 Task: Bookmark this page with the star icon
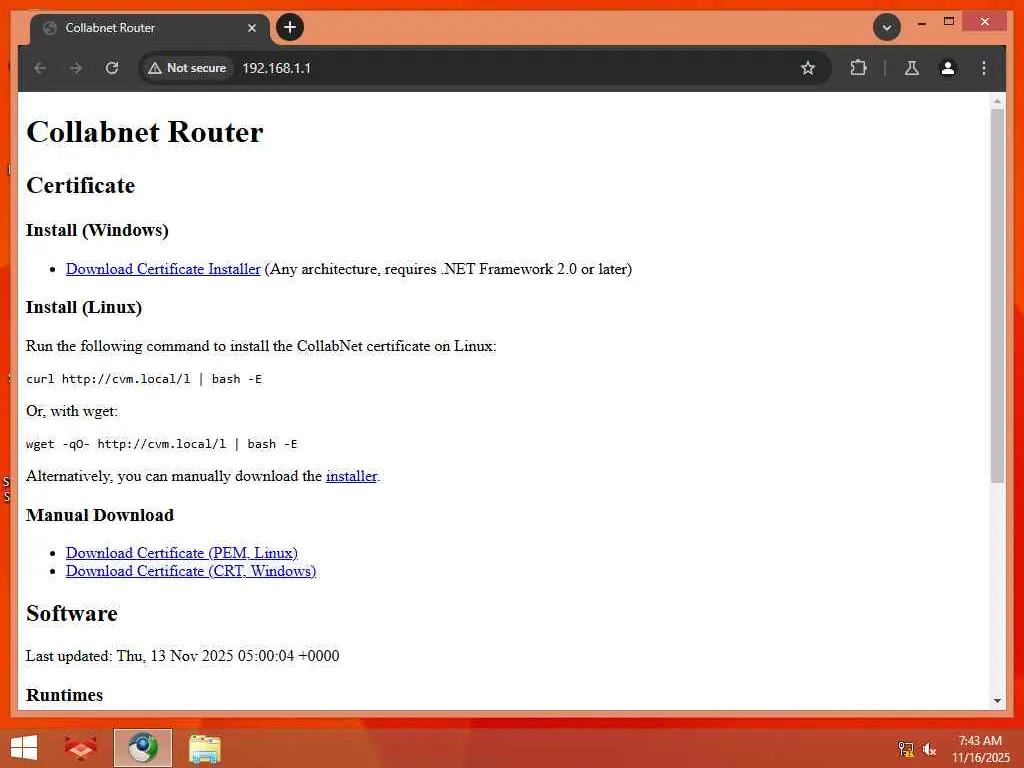808,68
